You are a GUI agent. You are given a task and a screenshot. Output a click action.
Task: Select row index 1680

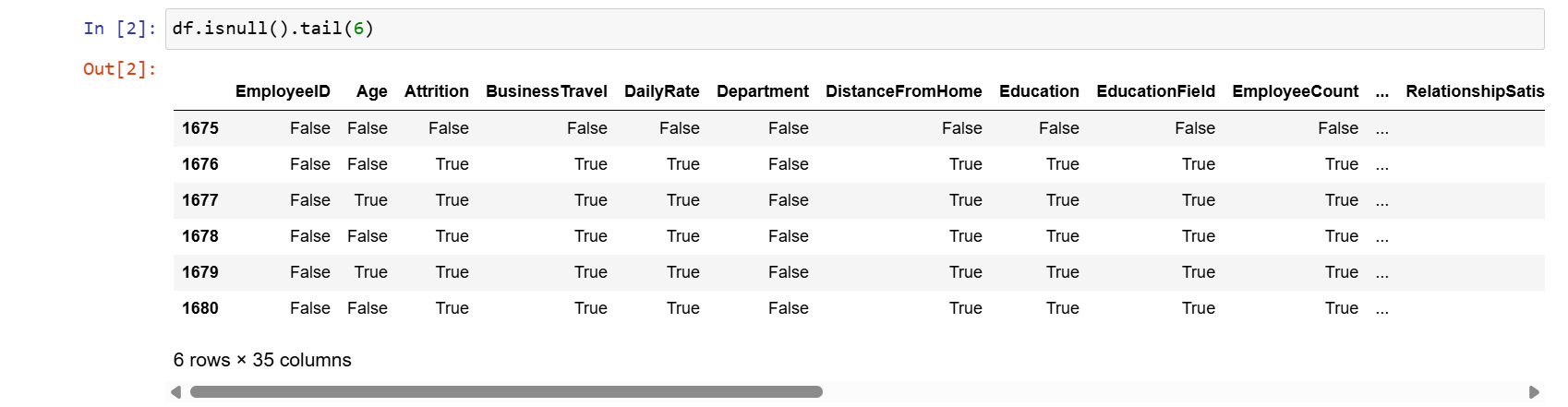tap(200, 308)
